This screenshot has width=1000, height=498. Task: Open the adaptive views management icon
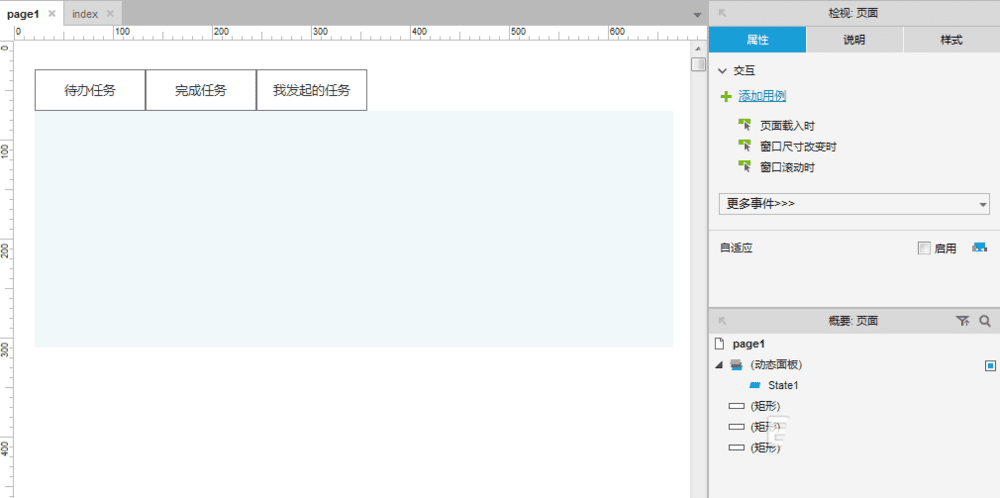(979, 247)
